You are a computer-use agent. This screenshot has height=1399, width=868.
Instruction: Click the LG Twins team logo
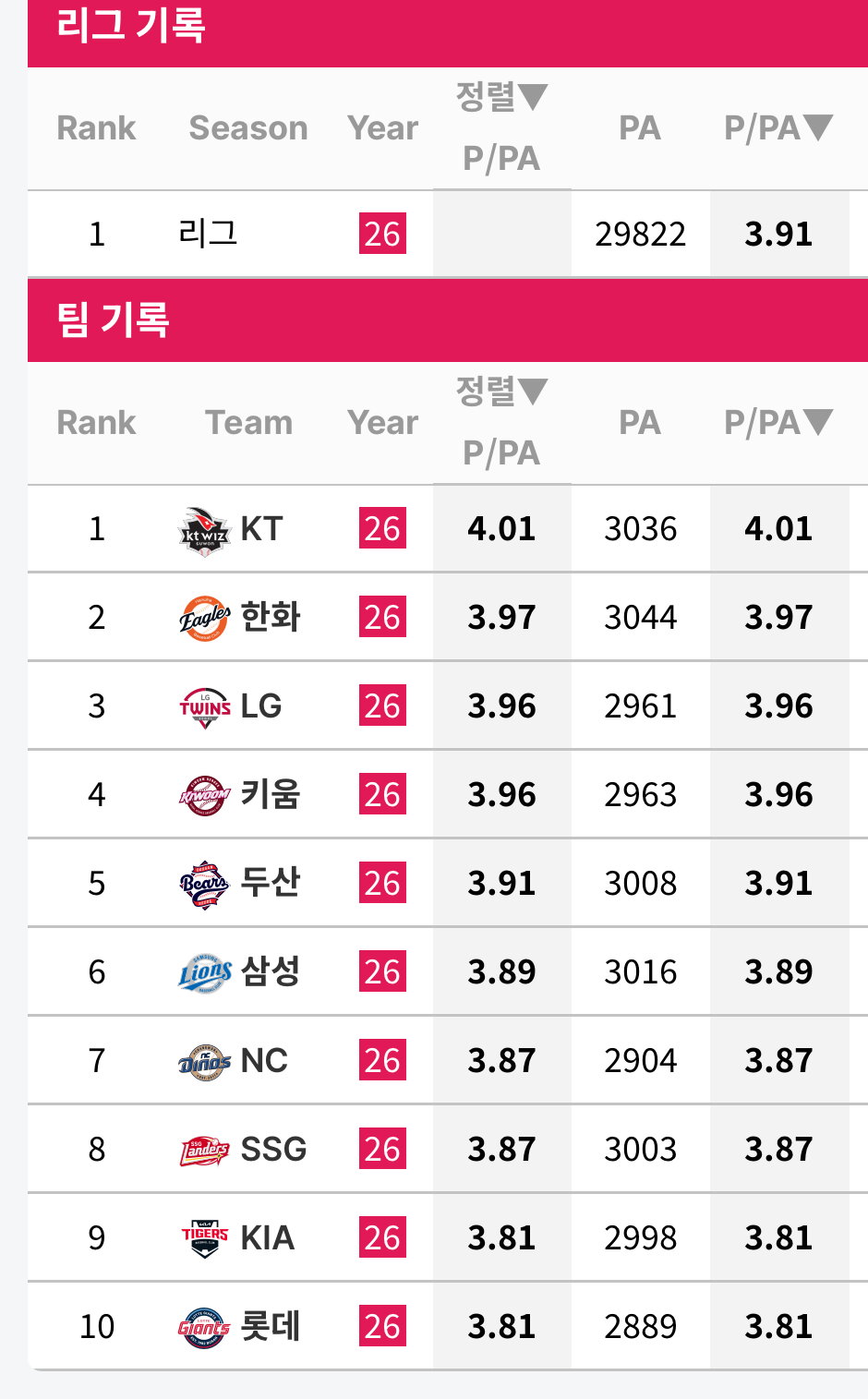point(204,706)
